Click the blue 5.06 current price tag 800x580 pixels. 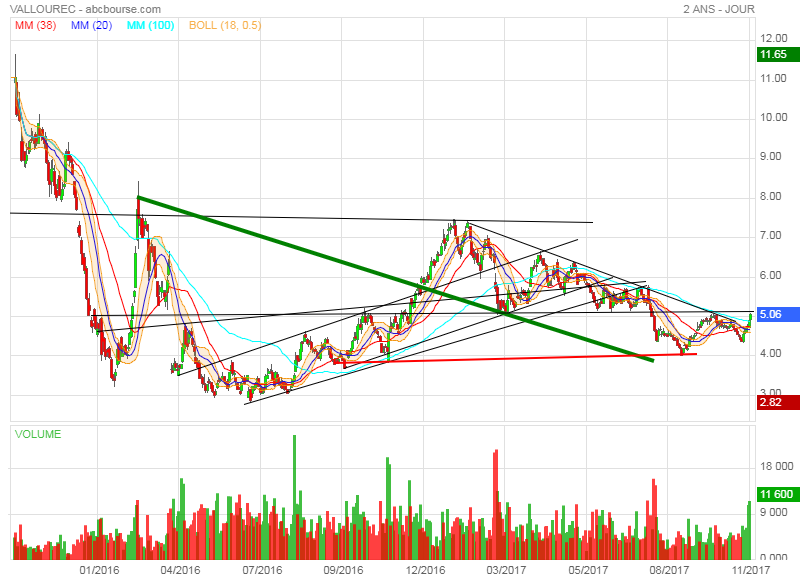point(778,314)
